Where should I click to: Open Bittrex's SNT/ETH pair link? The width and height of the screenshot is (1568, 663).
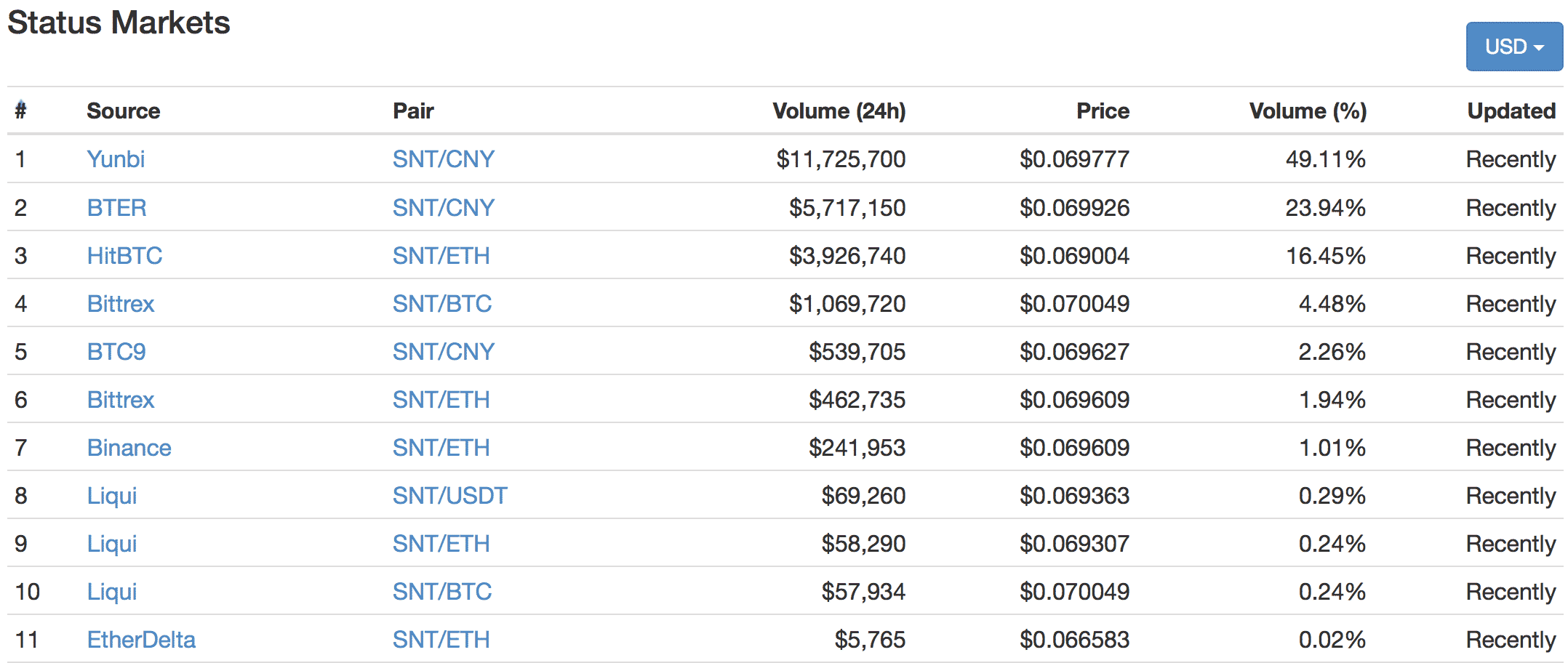[x=441, y=399]
